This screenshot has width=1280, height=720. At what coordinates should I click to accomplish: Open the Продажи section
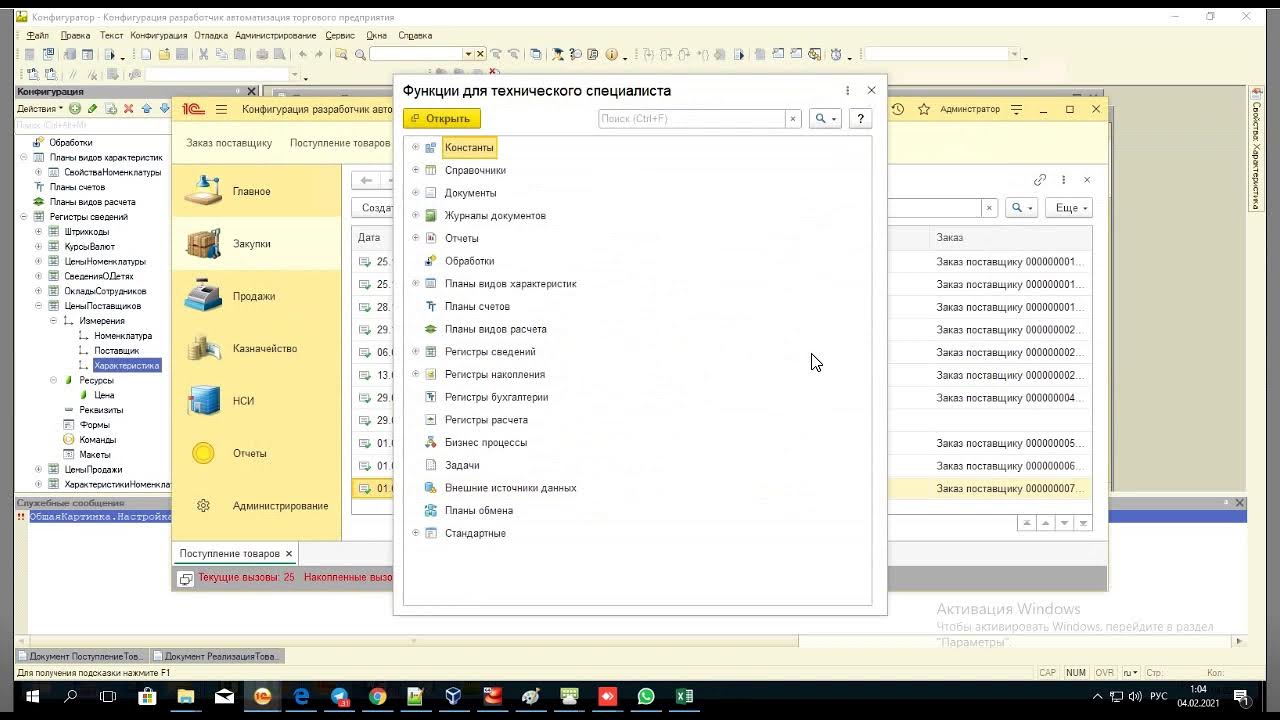(256, 296)
